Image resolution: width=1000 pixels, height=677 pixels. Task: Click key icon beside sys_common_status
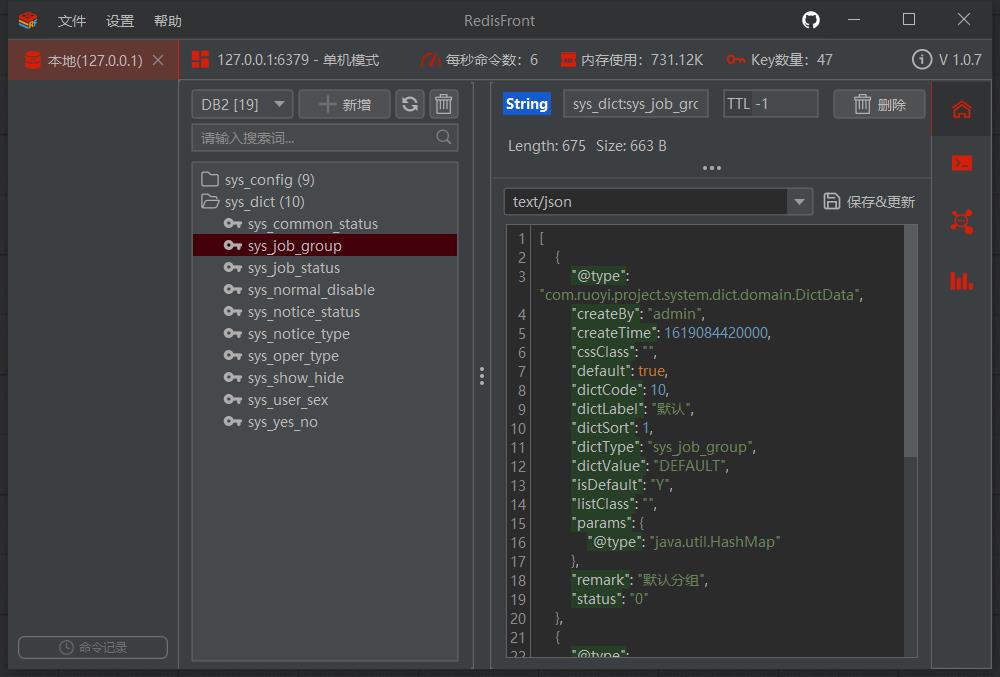click(233, 224)
